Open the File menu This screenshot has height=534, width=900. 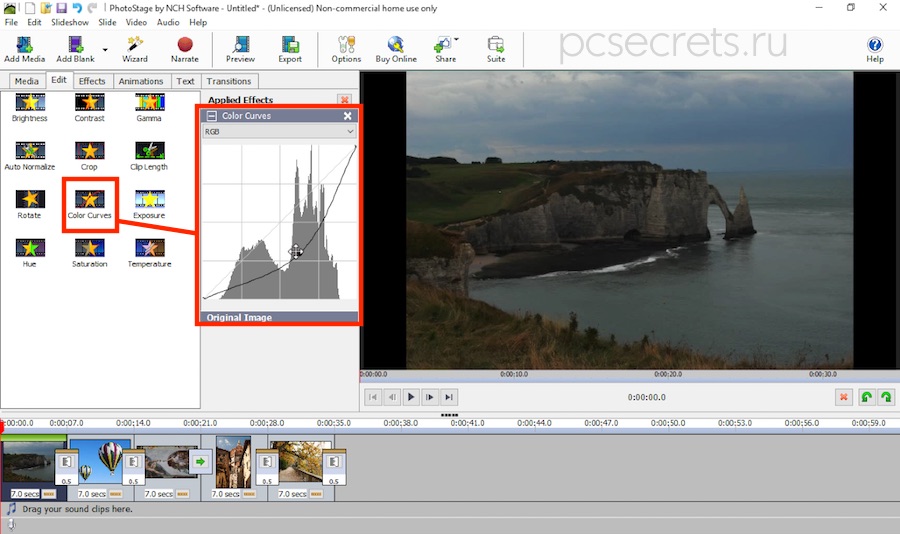[x=11, y=22]
